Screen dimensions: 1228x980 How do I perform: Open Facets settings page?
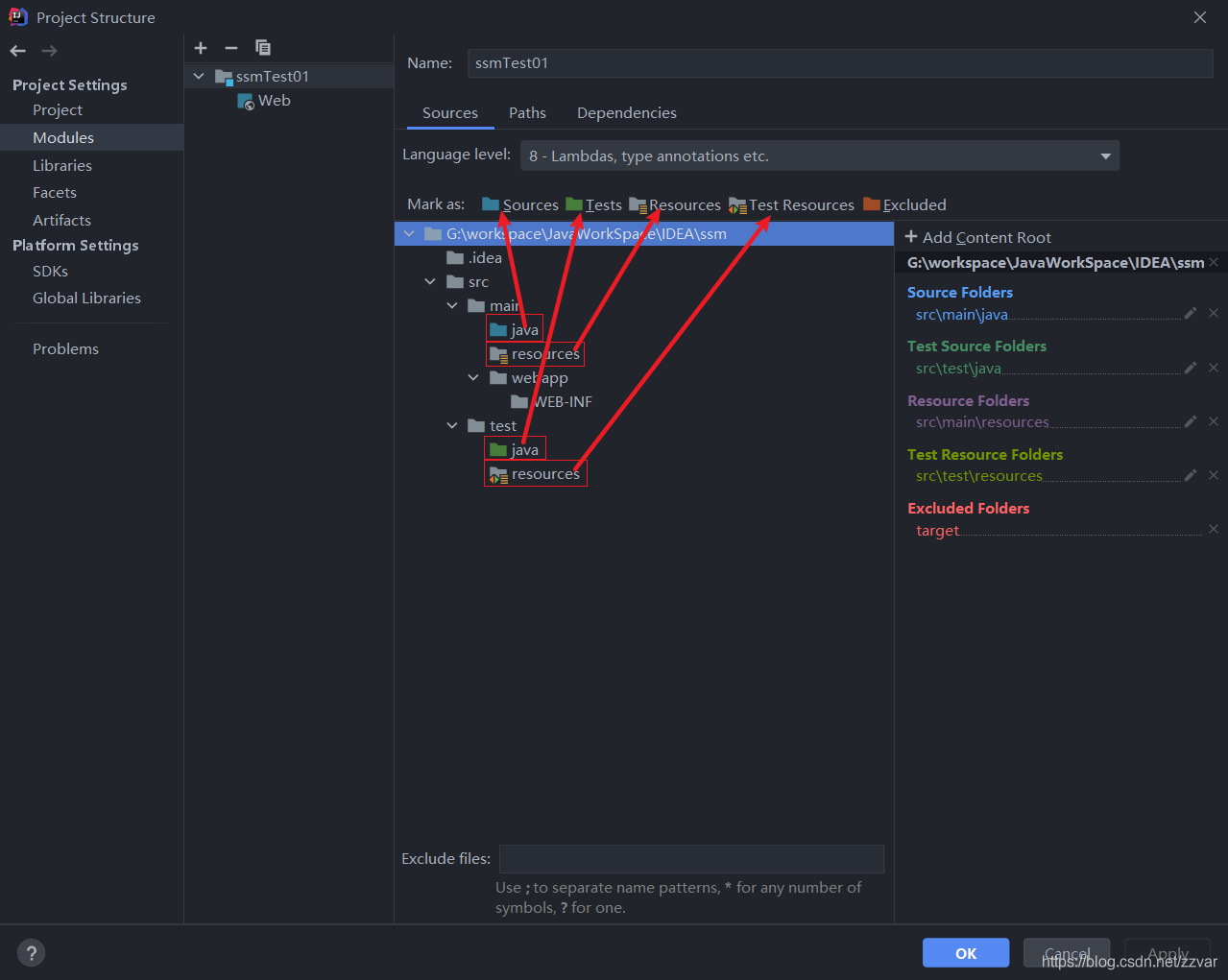(x=55, y=193)
